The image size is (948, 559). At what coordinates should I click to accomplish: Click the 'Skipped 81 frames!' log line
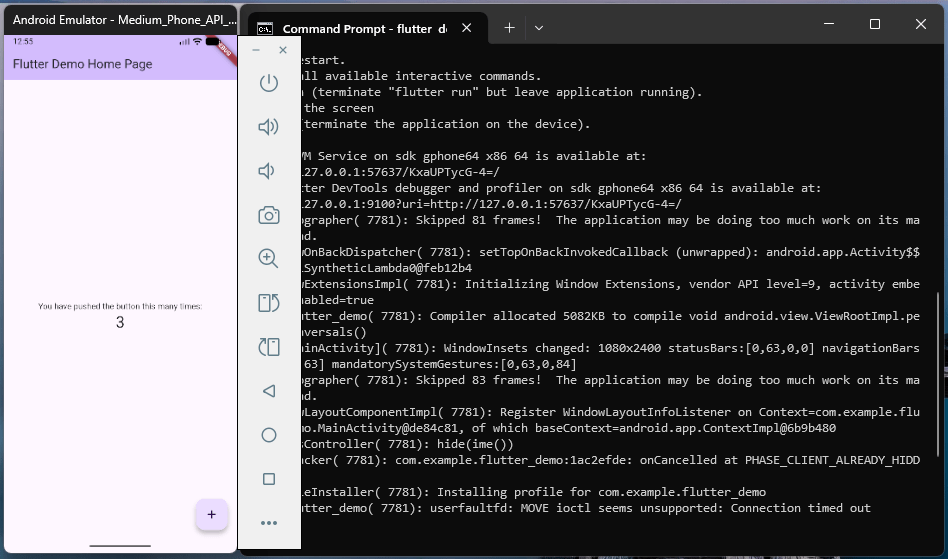(611, 220)
